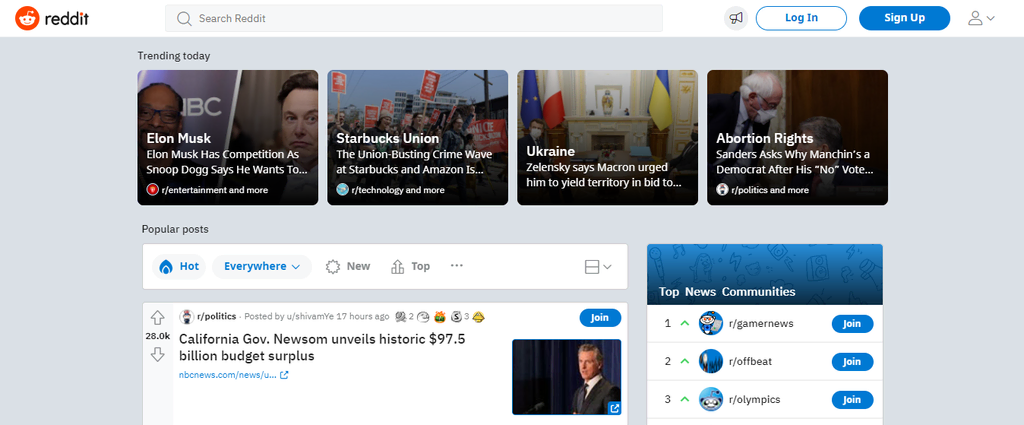1024x425 pixels.
Task: Open the more sort options ellipsis
Action: click(457, 266)
